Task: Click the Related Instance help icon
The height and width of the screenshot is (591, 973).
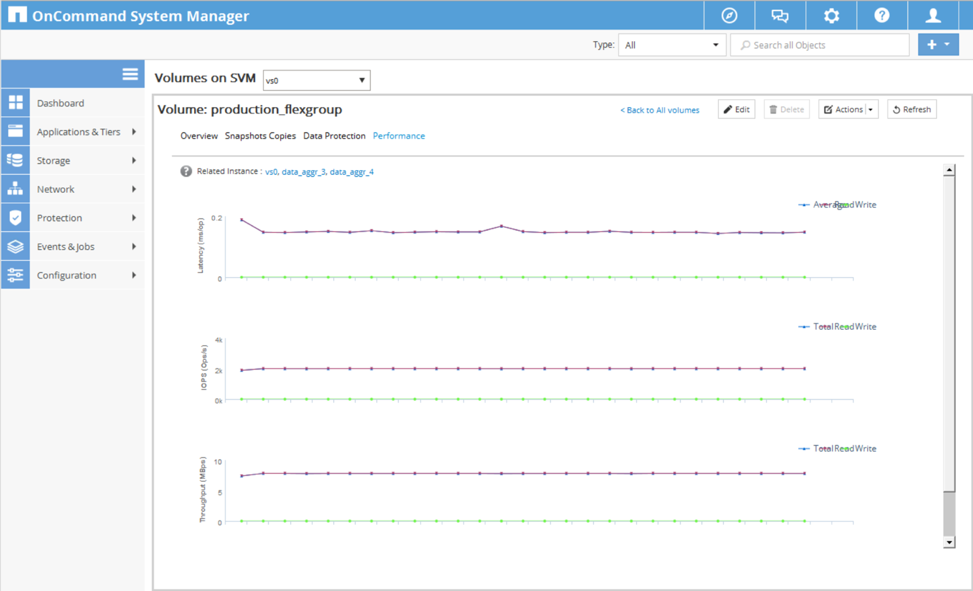Action: (x=186, y=171)
